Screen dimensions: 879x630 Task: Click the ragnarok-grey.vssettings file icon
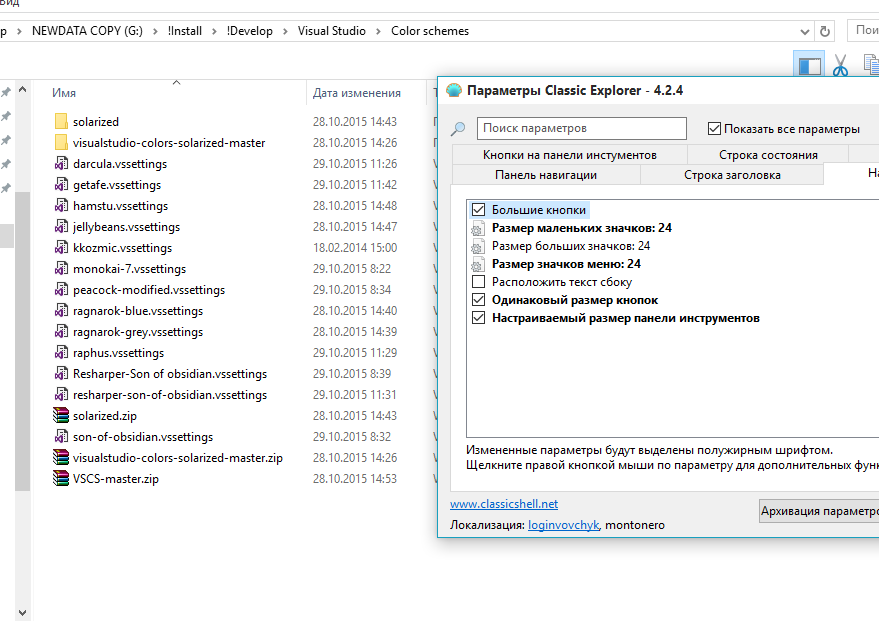[61, 332]
